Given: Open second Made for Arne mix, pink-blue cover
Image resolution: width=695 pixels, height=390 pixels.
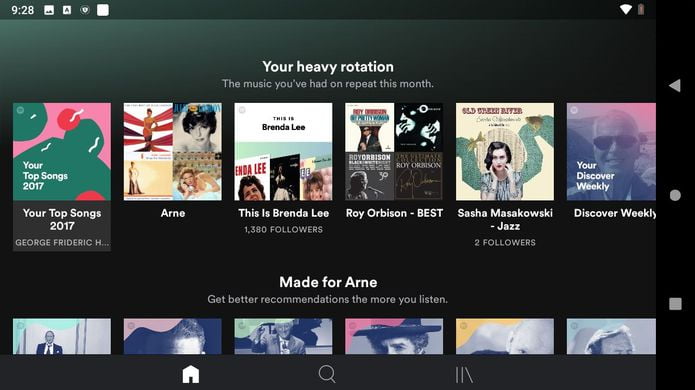Looking at the screenshot, I should [173, 336].
